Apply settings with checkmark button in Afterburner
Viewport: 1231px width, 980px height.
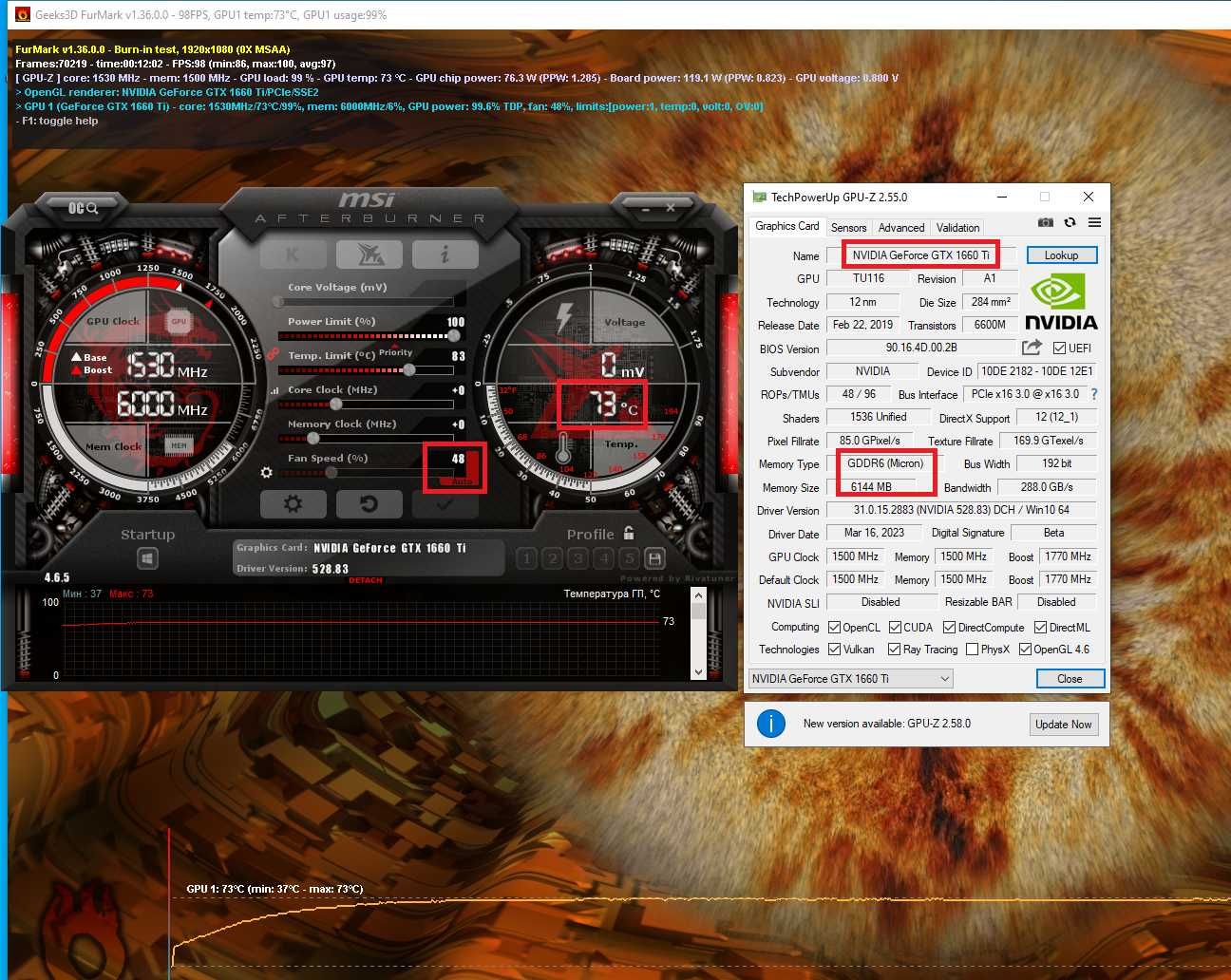(444, 503)
